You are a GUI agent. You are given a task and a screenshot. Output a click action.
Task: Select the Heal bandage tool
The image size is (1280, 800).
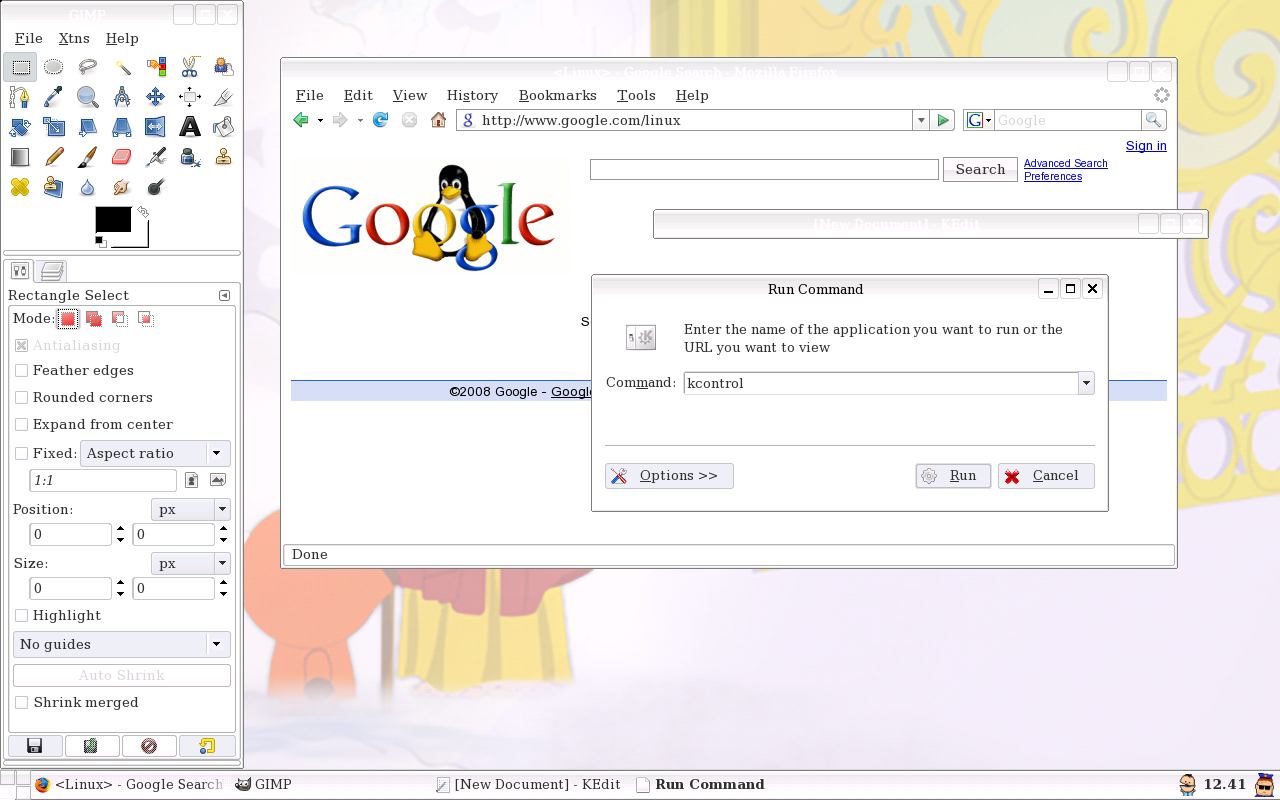20,187
